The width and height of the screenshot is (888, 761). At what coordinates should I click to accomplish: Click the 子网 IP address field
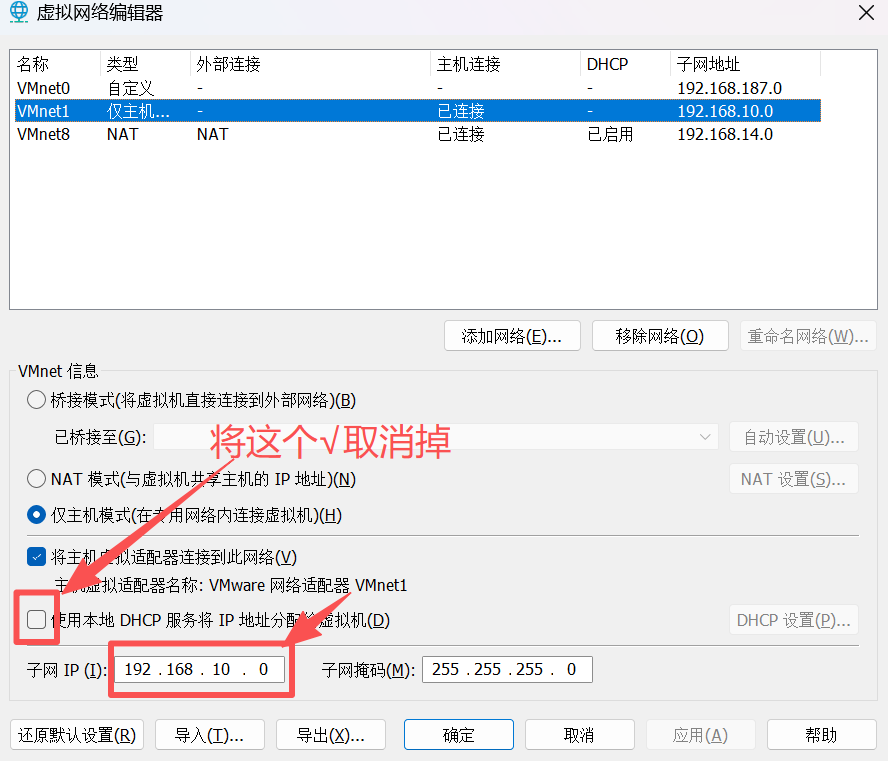(199, 670)
